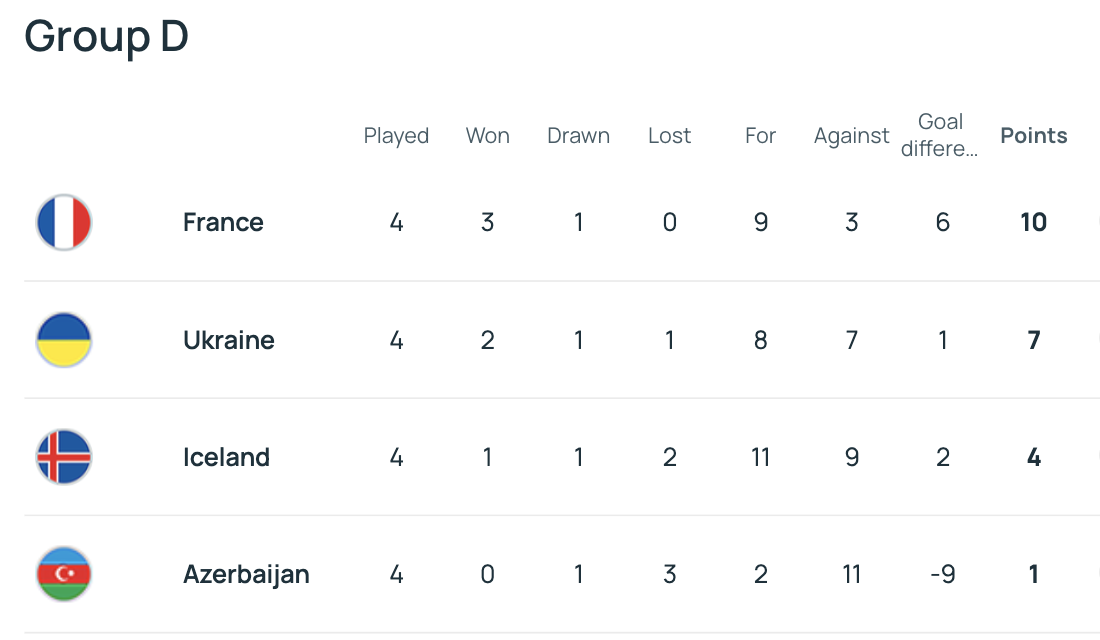Screen dimensions: 1100x640
Task: Click the For column header
Action: [x=760, y=136]
